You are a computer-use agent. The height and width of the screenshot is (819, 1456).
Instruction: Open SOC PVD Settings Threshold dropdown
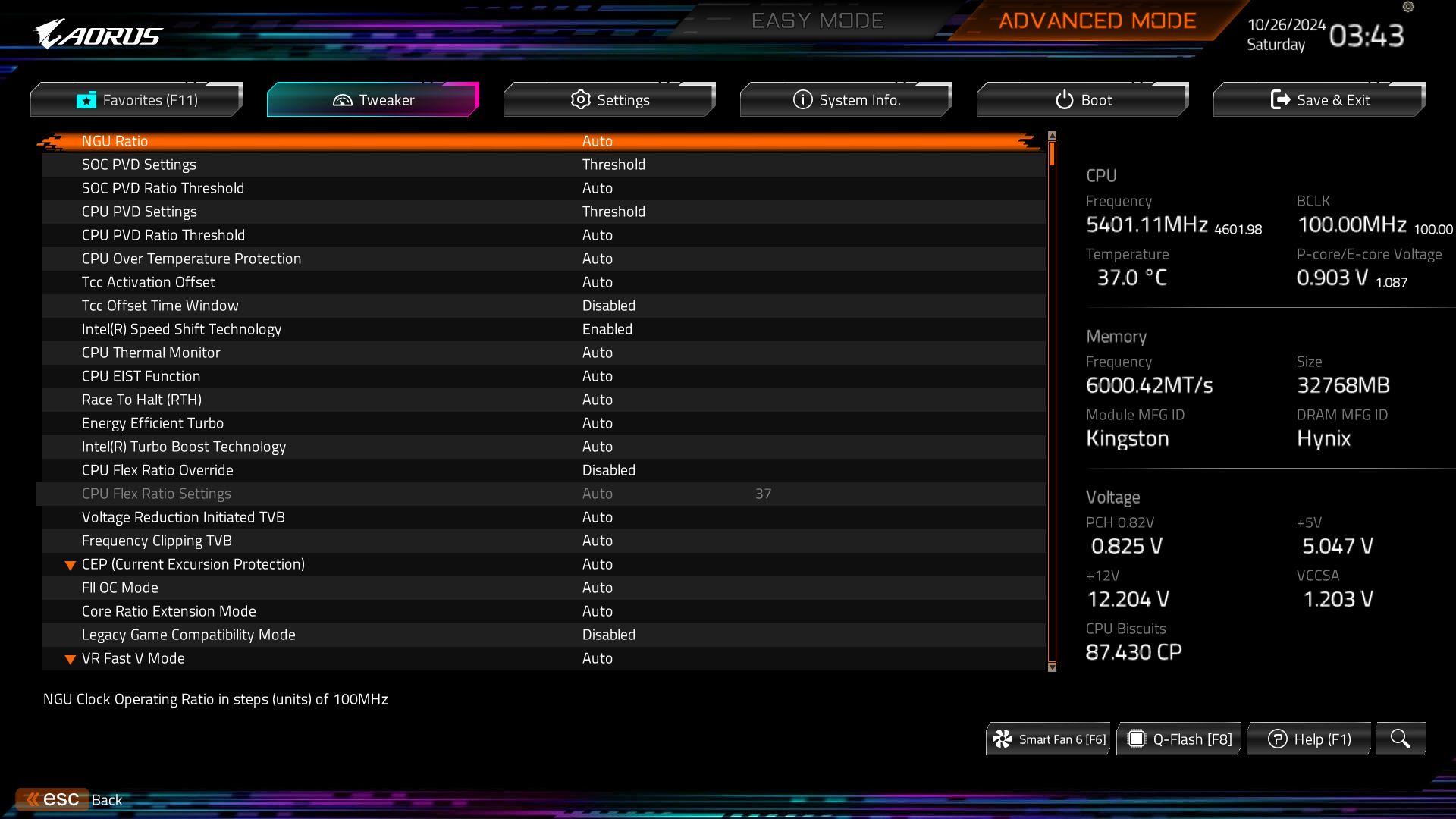[x=613, y=165]
